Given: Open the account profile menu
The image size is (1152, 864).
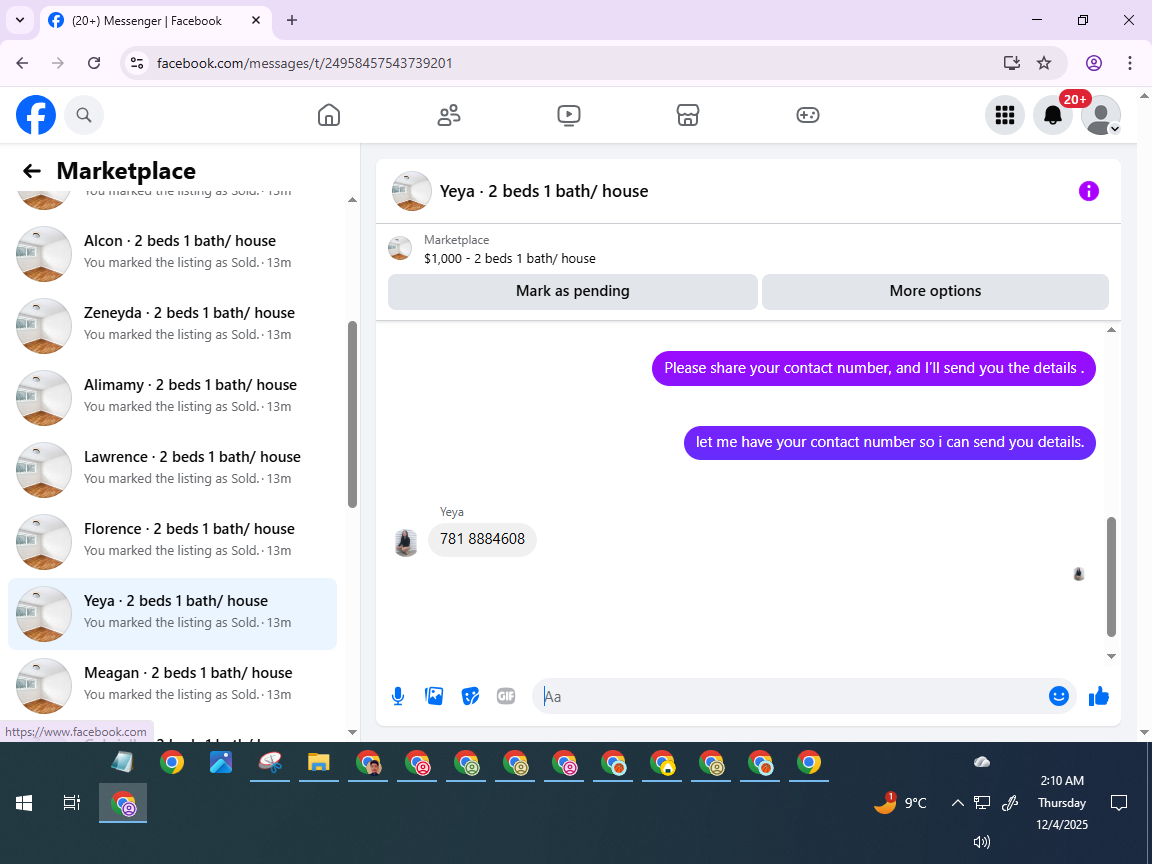Looking at the screenshot, I should [1101, 115].
